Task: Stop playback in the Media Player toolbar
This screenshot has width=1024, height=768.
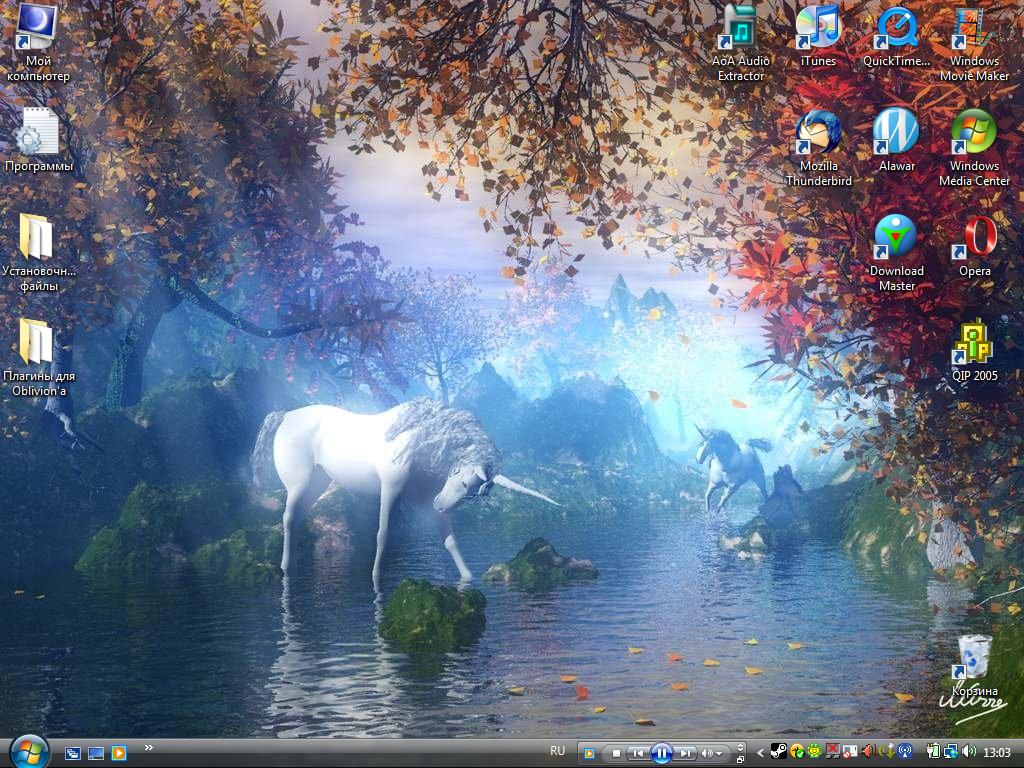Action: [x=616, y=753]
